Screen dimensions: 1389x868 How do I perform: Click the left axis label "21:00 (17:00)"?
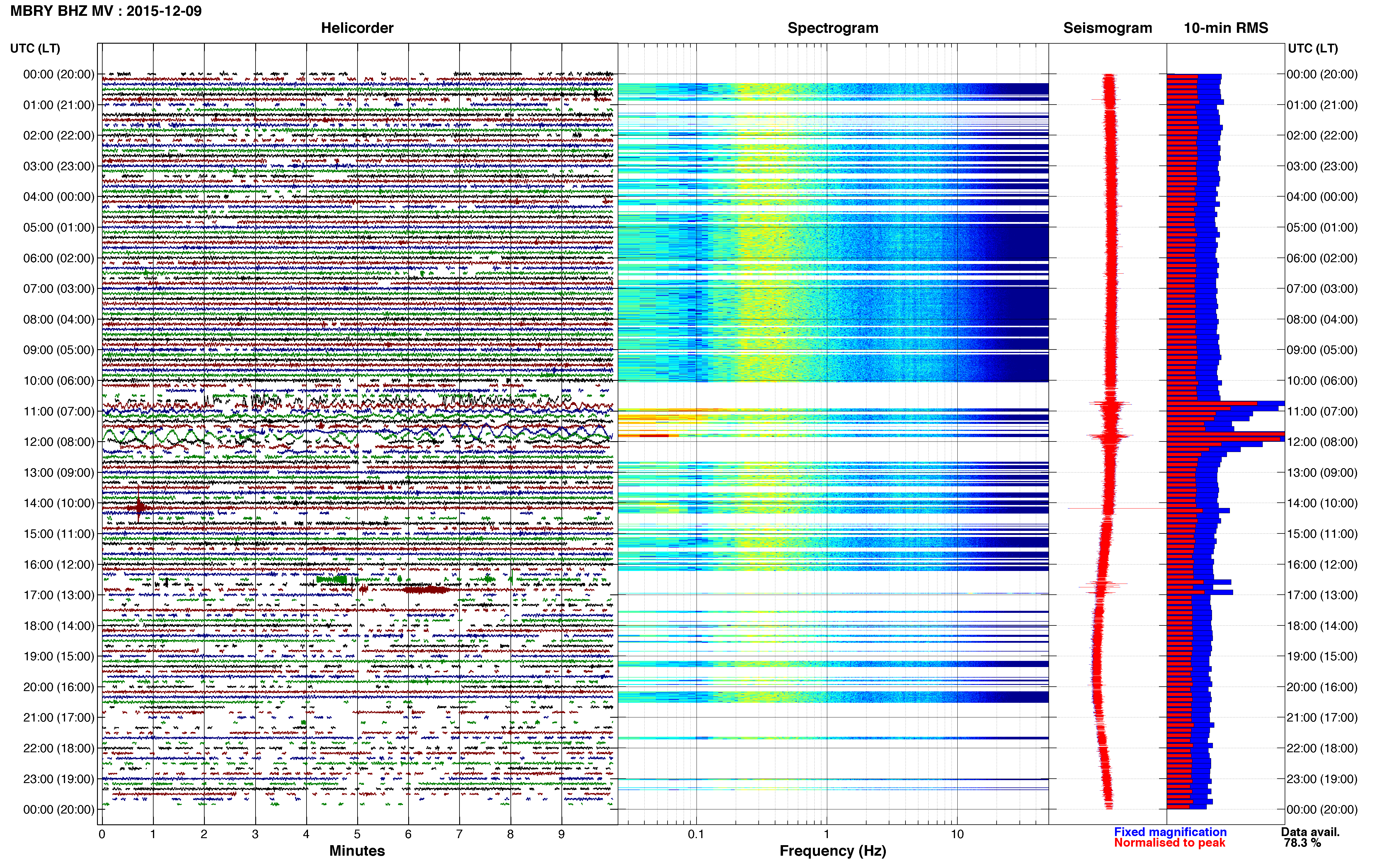[x=59, y=718]
